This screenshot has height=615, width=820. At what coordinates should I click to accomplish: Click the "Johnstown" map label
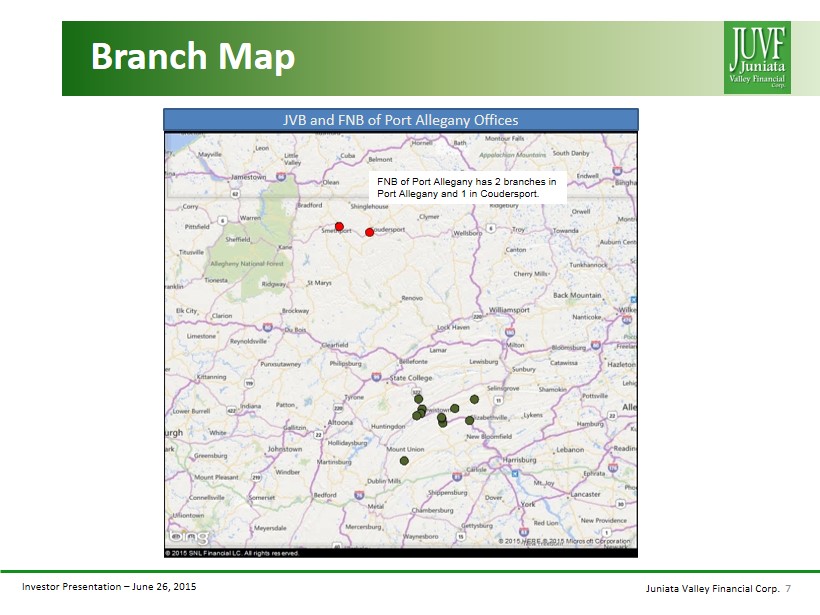(x=284, y=449)
